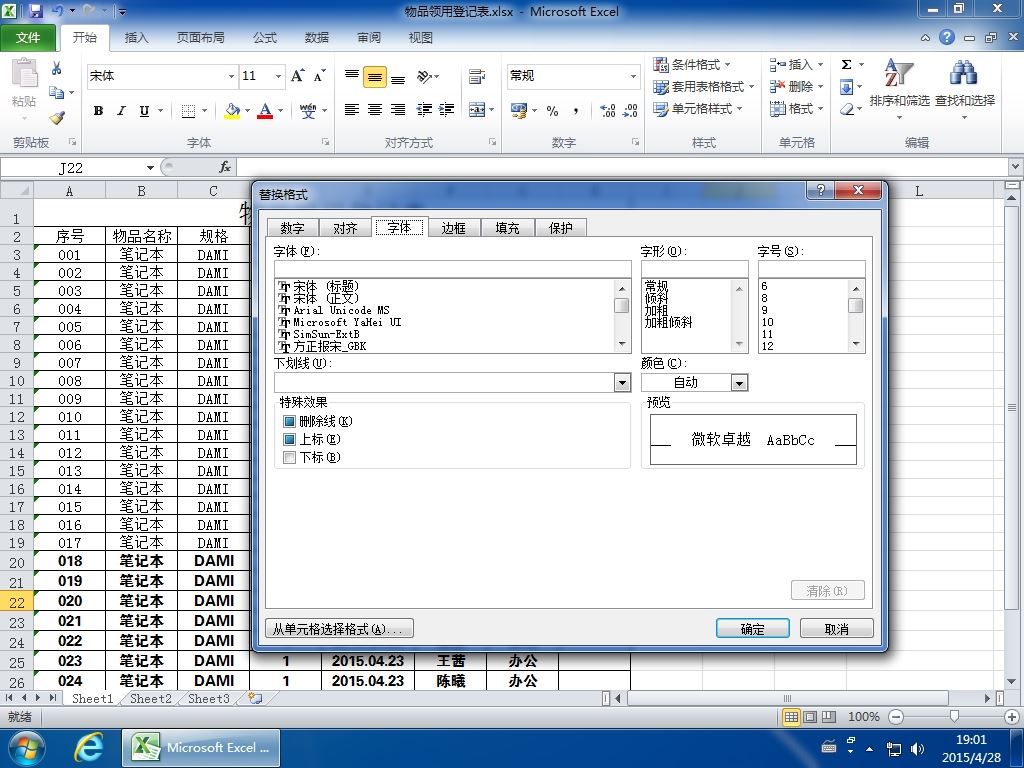Click the formula bar input area
Image resolution: width=1024 pixels, height=768 pixels.
622,168
